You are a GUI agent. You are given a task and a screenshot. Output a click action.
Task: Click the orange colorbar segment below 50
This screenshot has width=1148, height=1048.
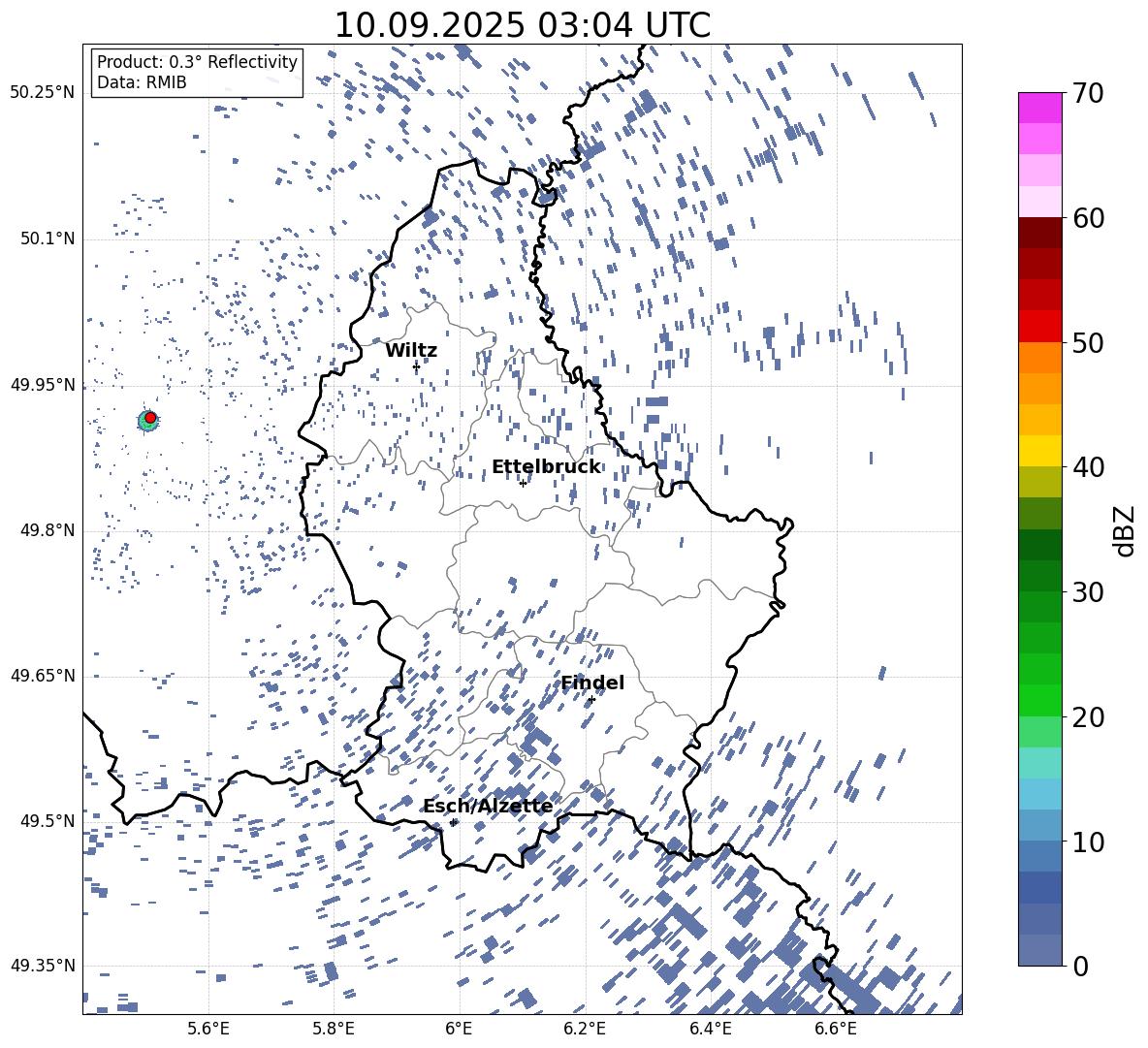(x=1039, y=358)
